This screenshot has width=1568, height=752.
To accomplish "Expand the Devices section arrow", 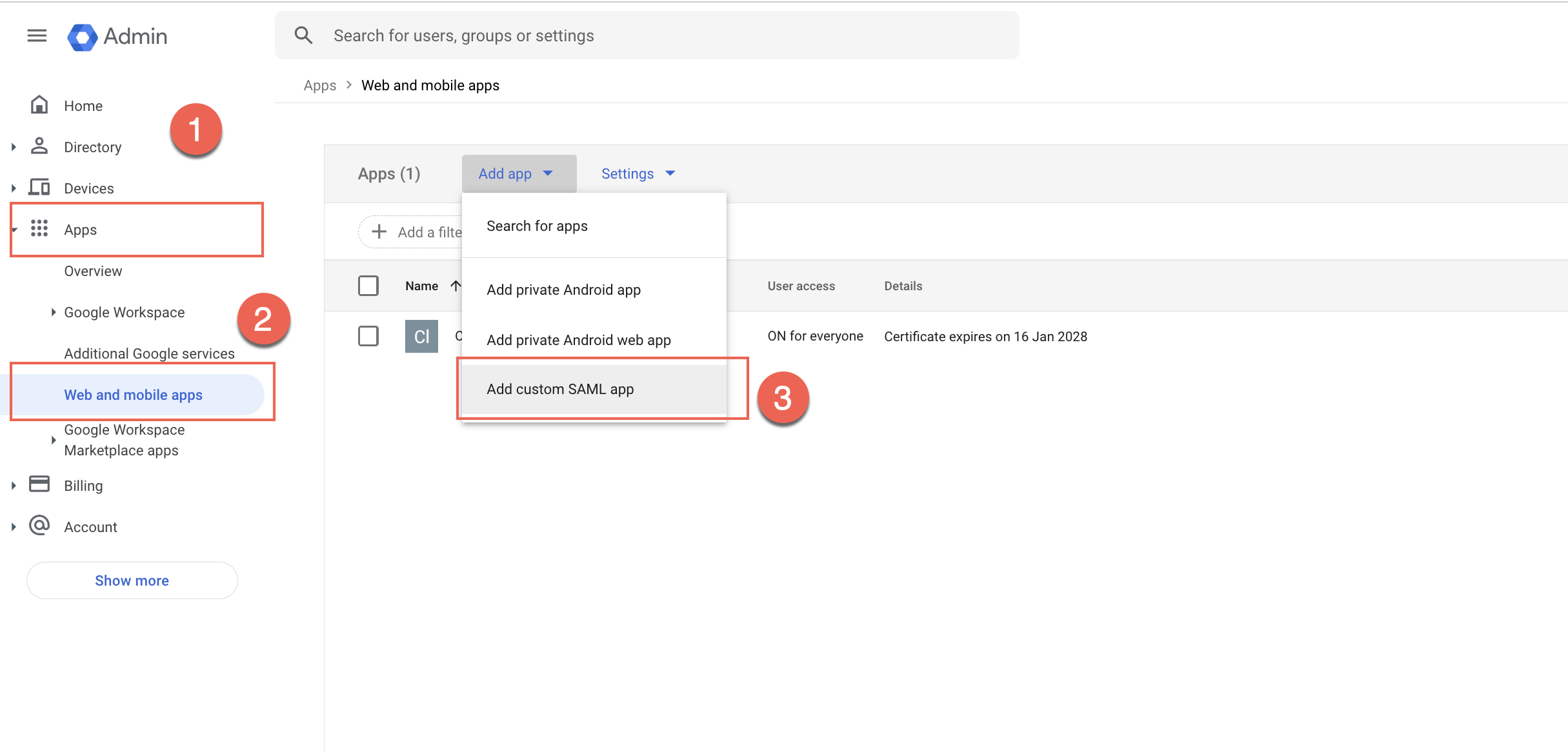I will 14,188.
